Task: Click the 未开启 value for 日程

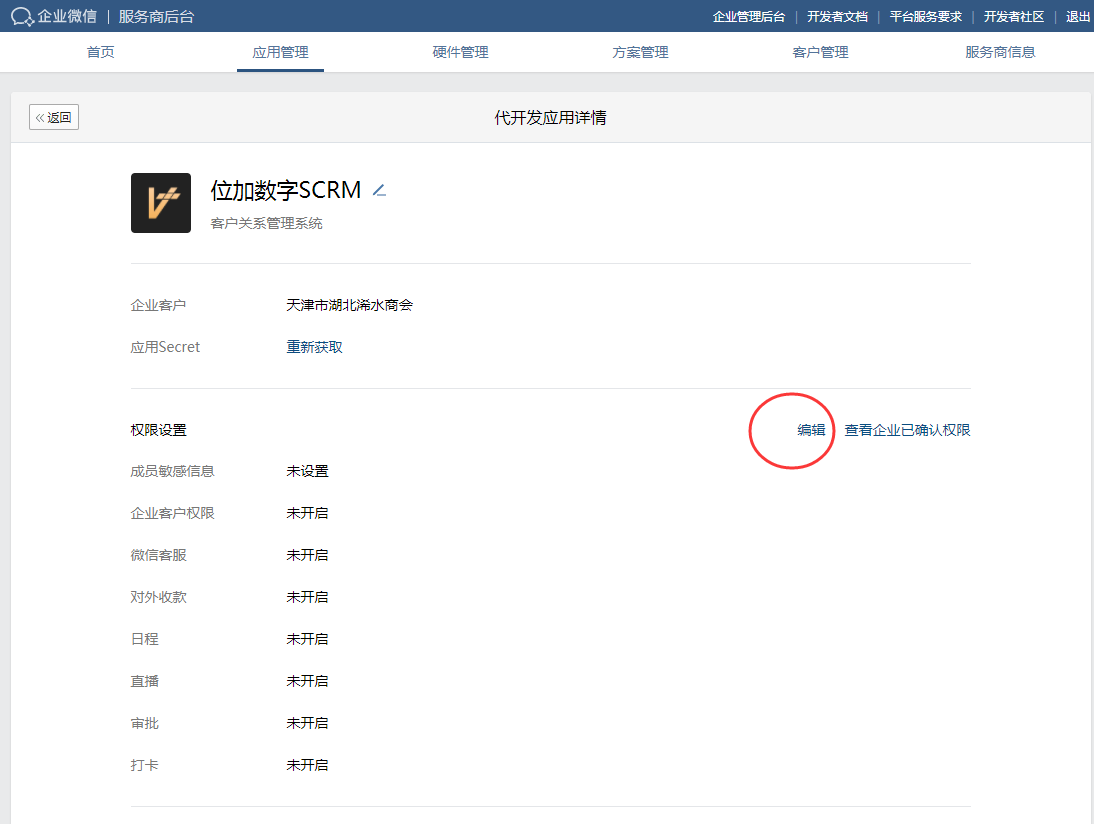Action: click(308, 638)
